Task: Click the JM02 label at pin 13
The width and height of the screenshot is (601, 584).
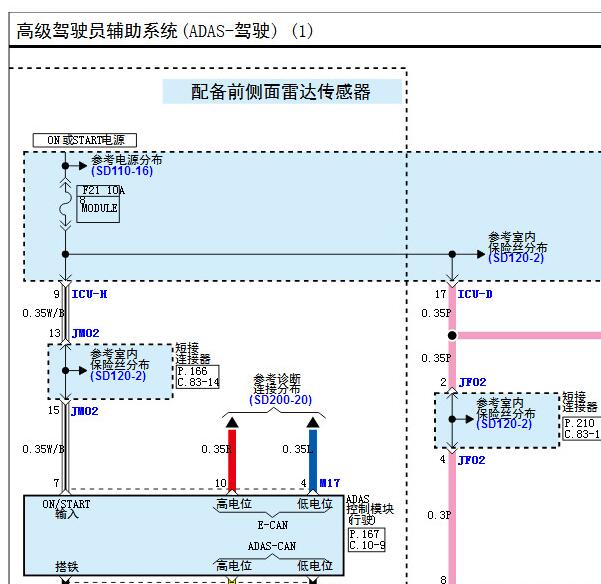Action: coord(85,333)
